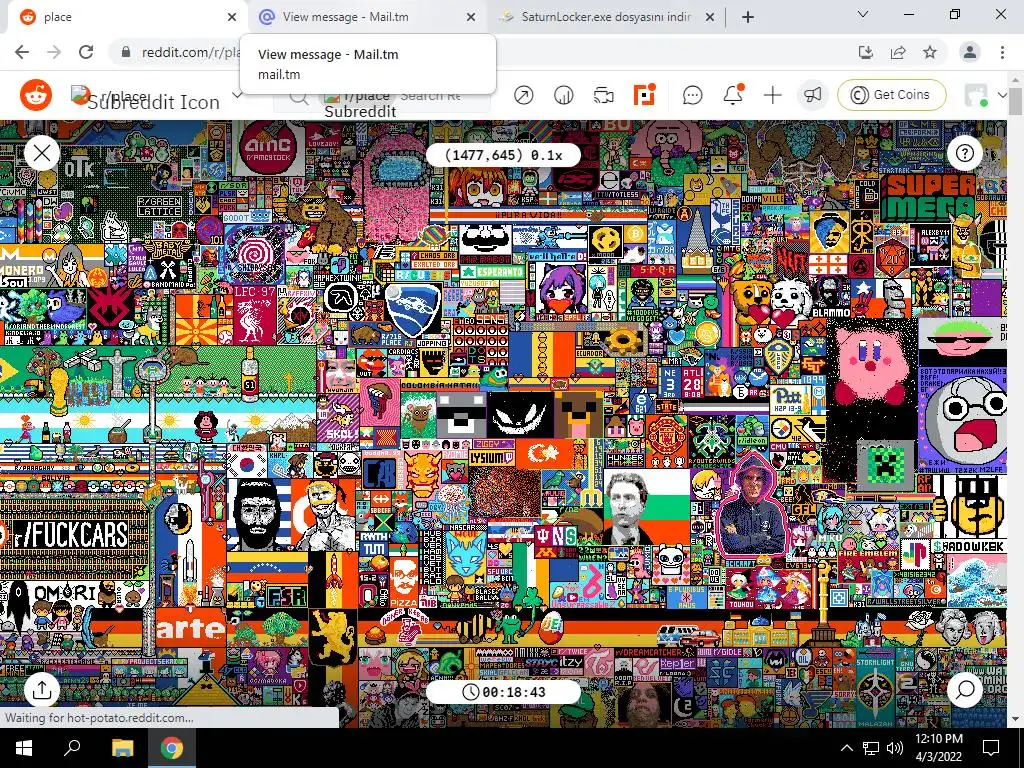Open a new browser tab
1024x768 pixels.
point(748,17)
